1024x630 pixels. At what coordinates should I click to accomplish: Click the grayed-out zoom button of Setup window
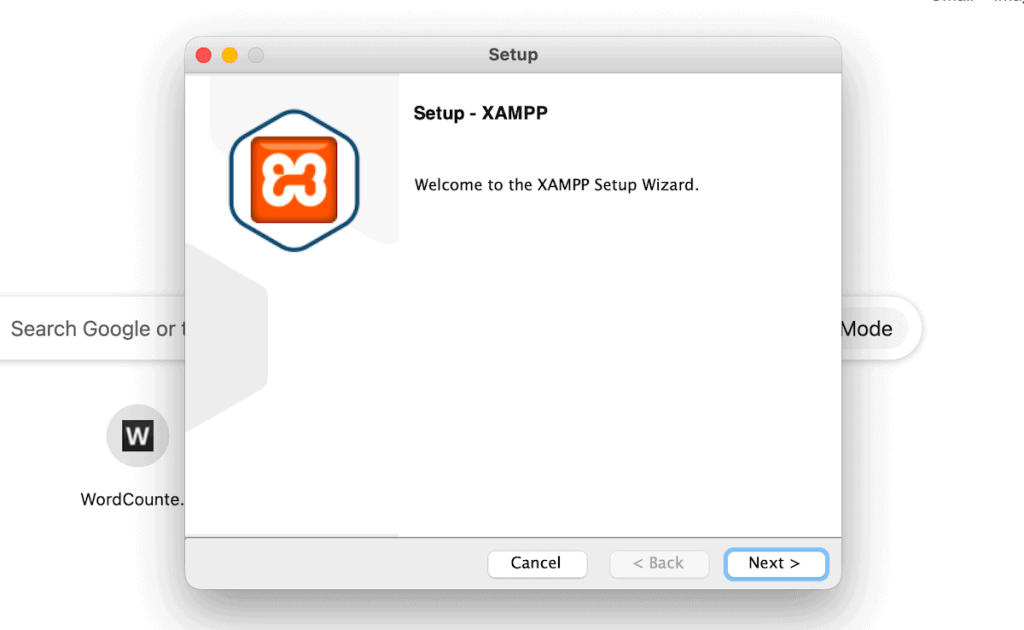tap(256, 55)
